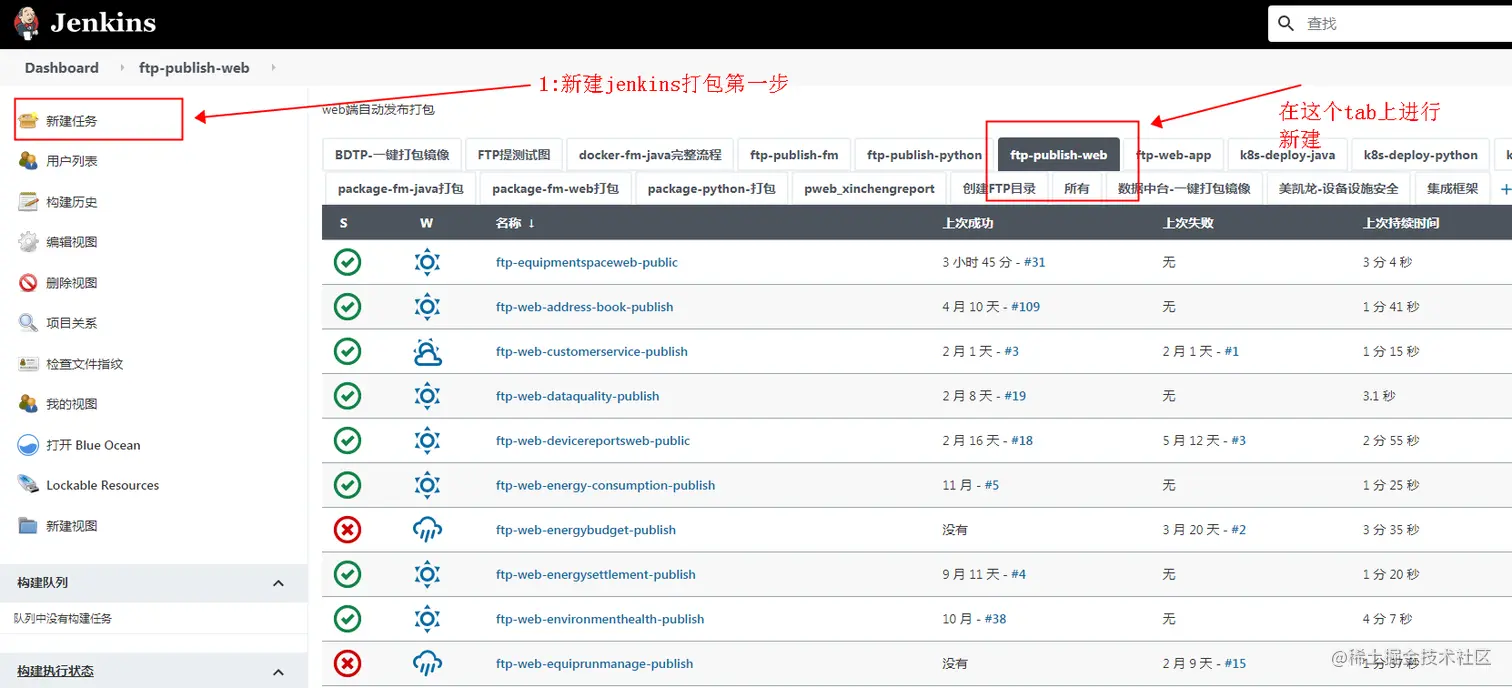Switch to k8s-deploy-java tab

1287,155
